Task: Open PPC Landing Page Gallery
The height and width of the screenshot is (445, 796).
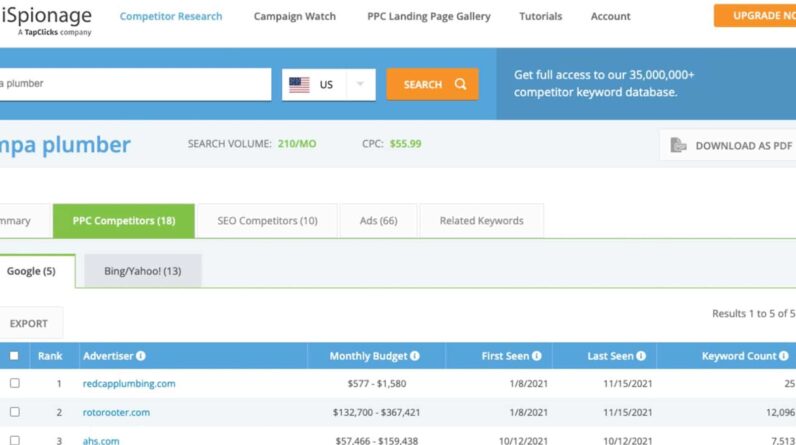Action: coord(429,16)
